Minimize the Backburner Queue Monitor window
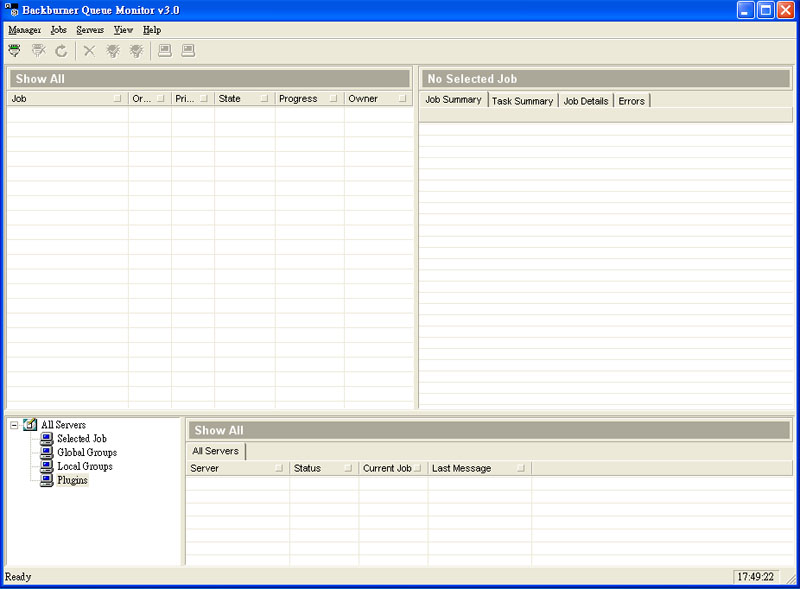Screen dimensions: 800x589 coord(745,10)
